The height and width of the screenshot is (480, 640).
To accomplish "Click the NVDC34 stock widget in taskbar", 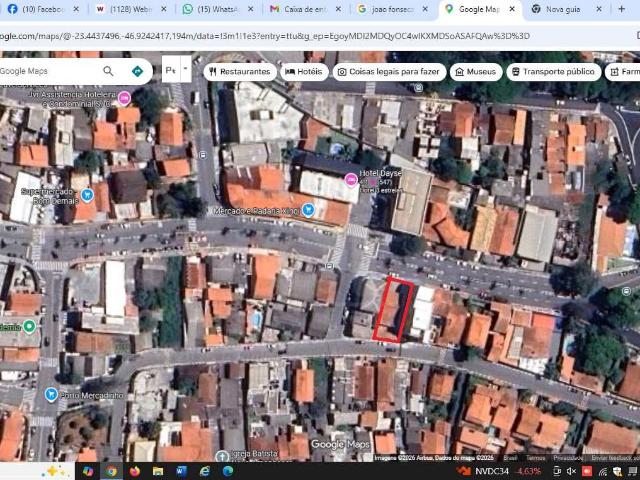I will click(x=498, y=471).
